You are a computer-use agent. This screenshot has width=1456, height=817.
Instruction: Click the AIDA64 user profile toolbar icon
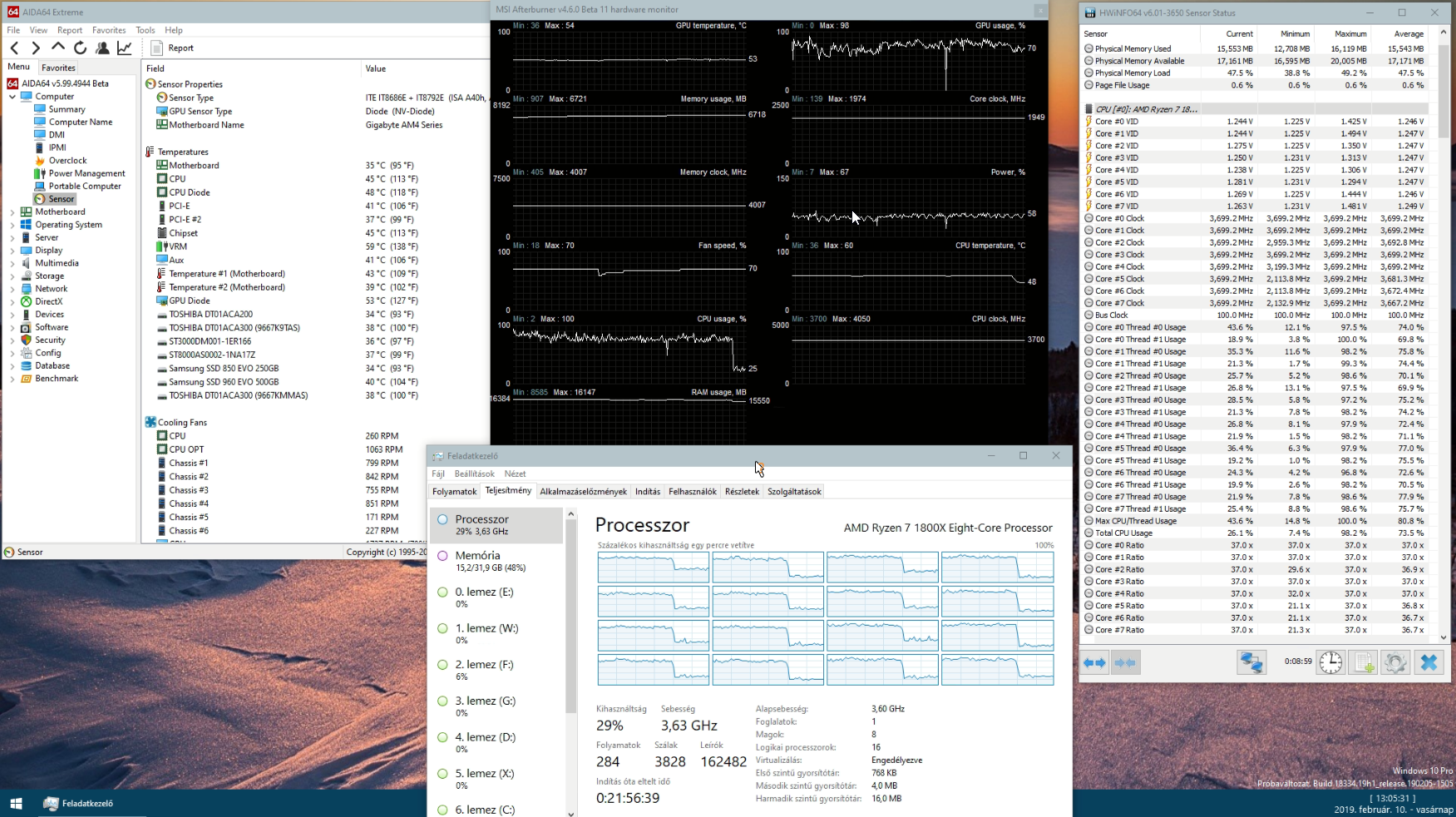pos(102,48)
